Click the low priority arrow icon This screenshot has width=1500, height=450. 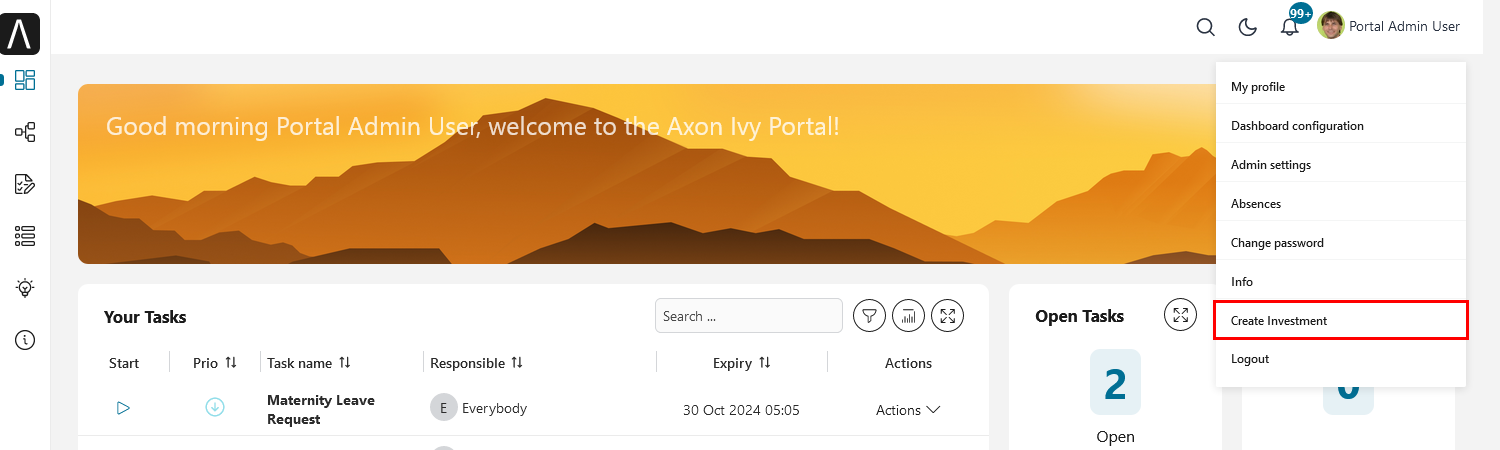point(215,408)
